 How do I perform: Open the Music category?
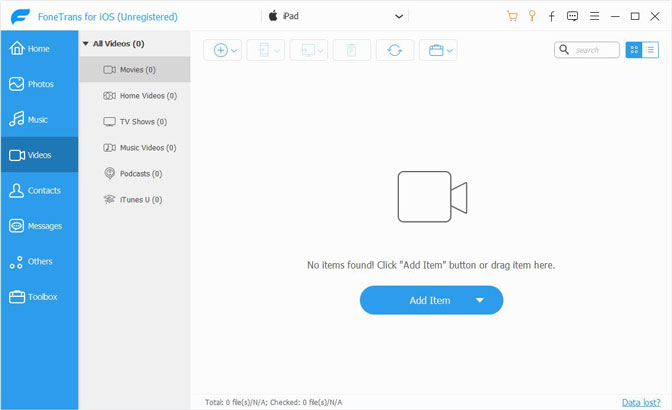39,120
